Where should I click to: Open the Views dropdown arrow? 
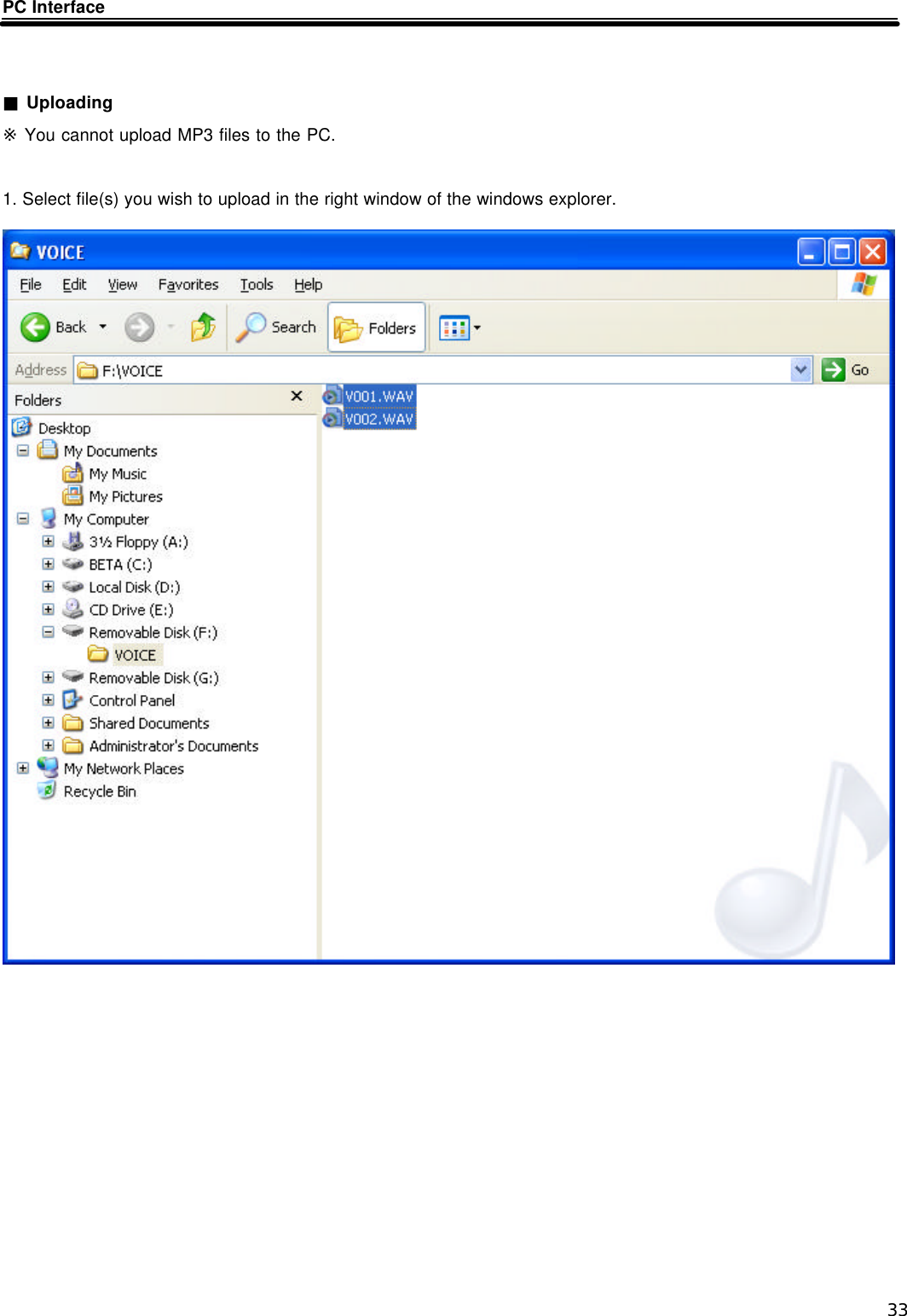477,328
